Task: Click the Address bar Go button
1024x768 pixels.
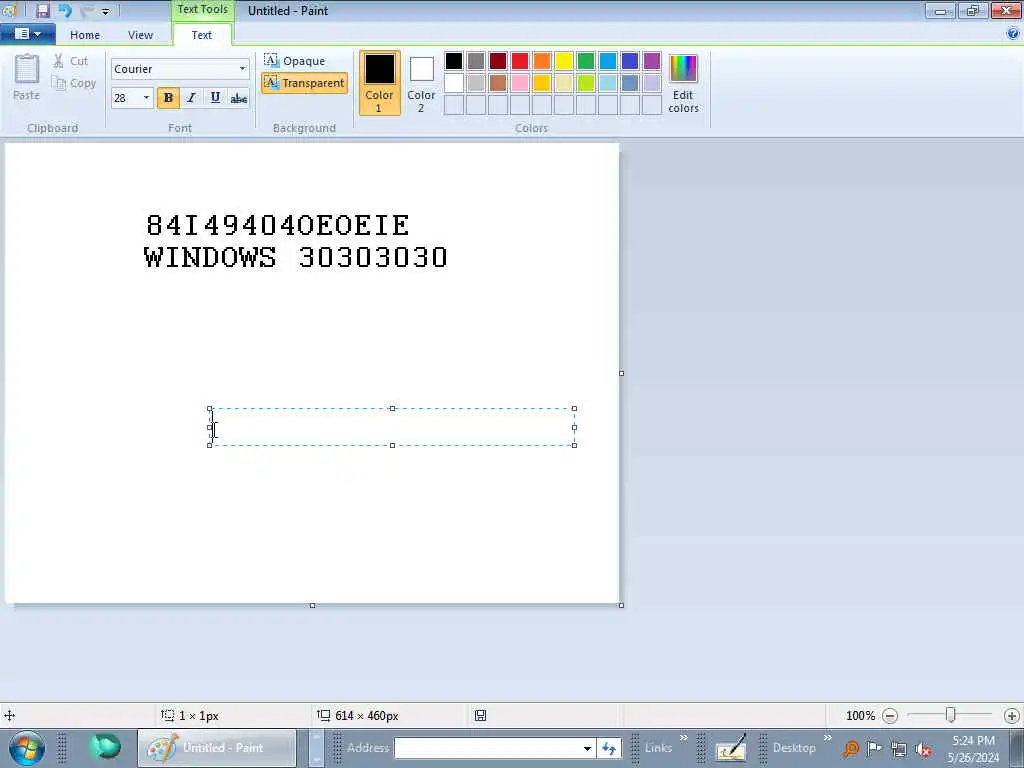Action: (609, 748)
